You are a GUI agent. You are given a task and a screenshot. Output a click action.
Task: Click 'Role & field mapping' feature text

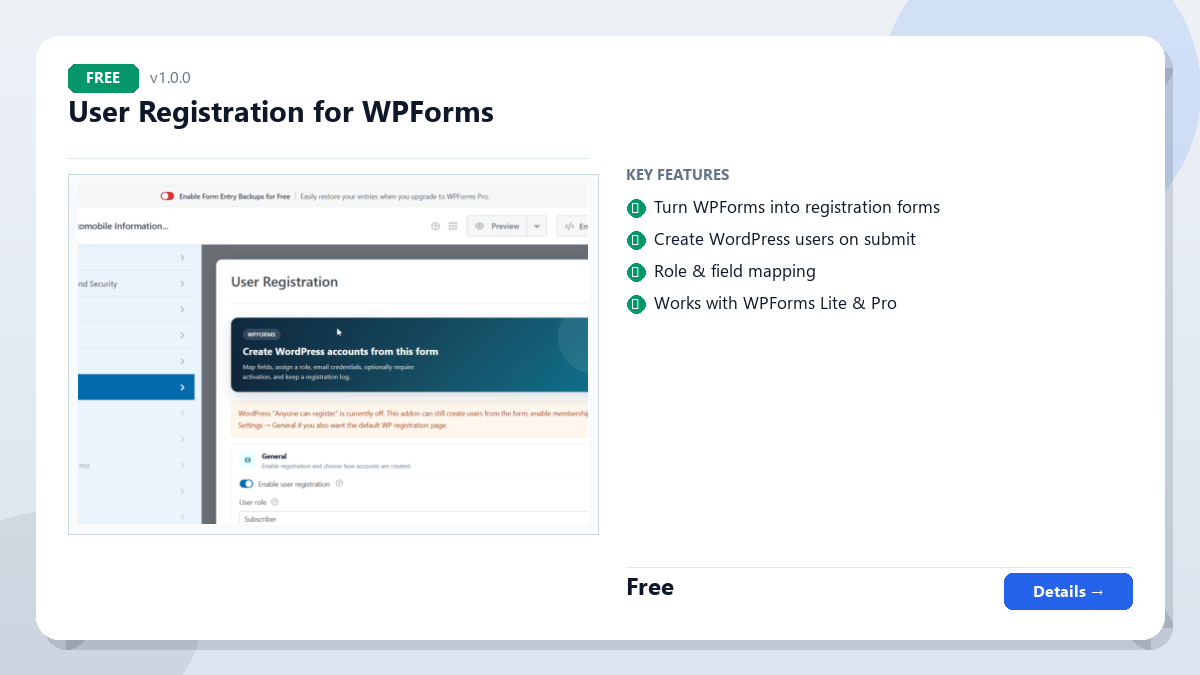tap(735, 272)
